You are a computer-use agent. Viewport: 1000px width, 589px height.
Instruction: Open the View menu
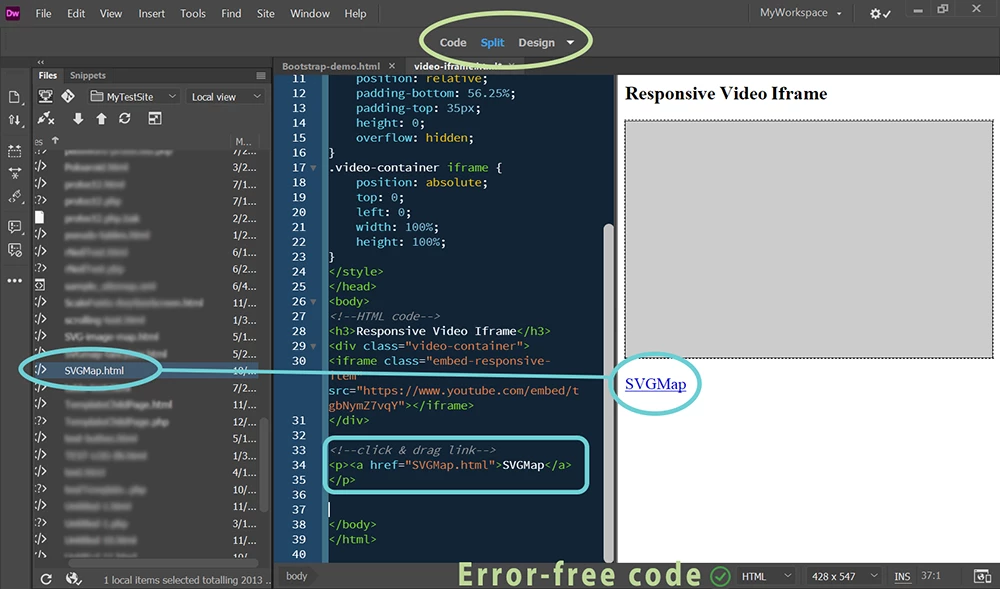(x=110, y=13)
